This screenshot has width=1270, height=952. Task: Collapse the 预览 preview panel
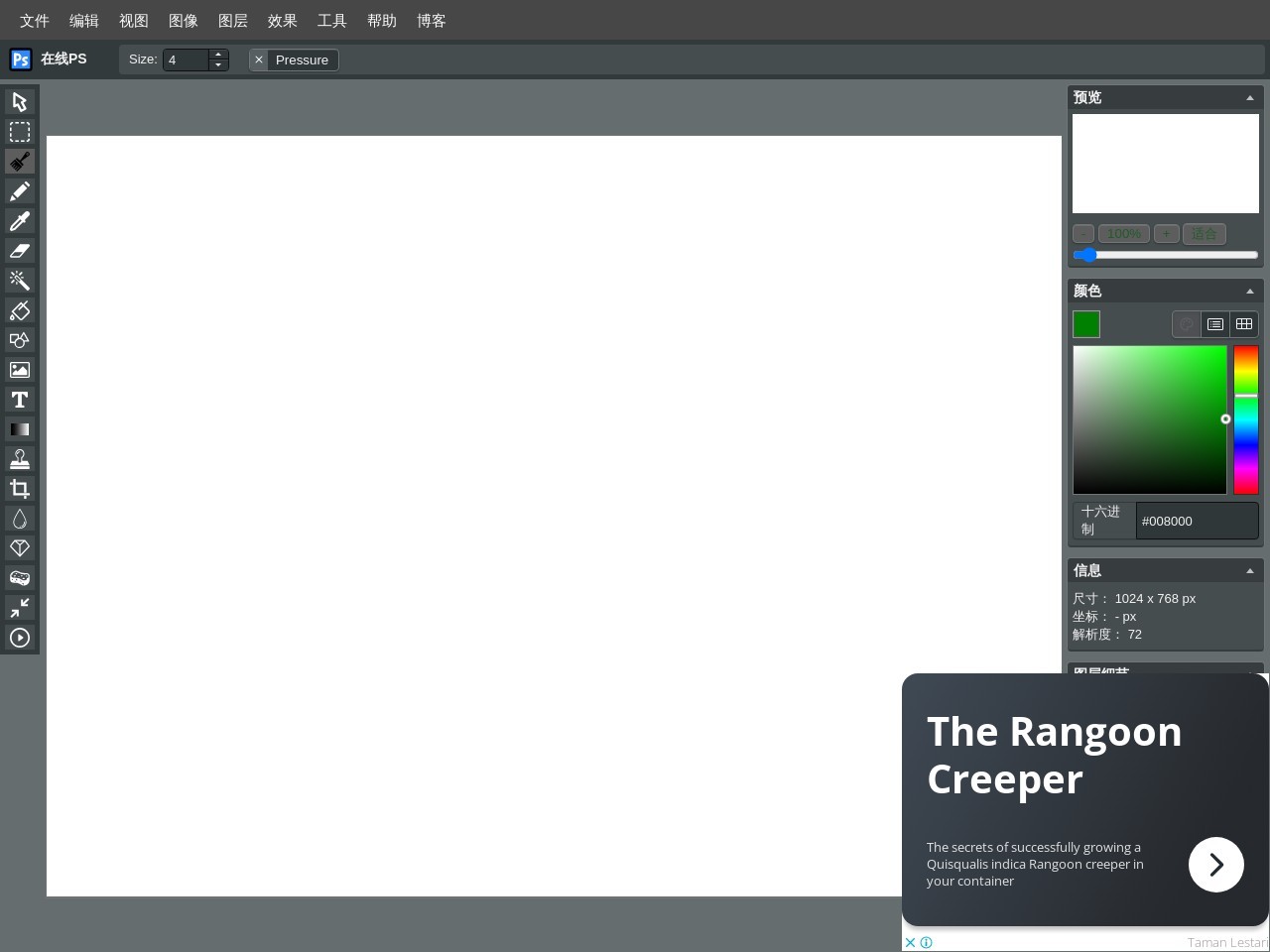[1250, 97]
